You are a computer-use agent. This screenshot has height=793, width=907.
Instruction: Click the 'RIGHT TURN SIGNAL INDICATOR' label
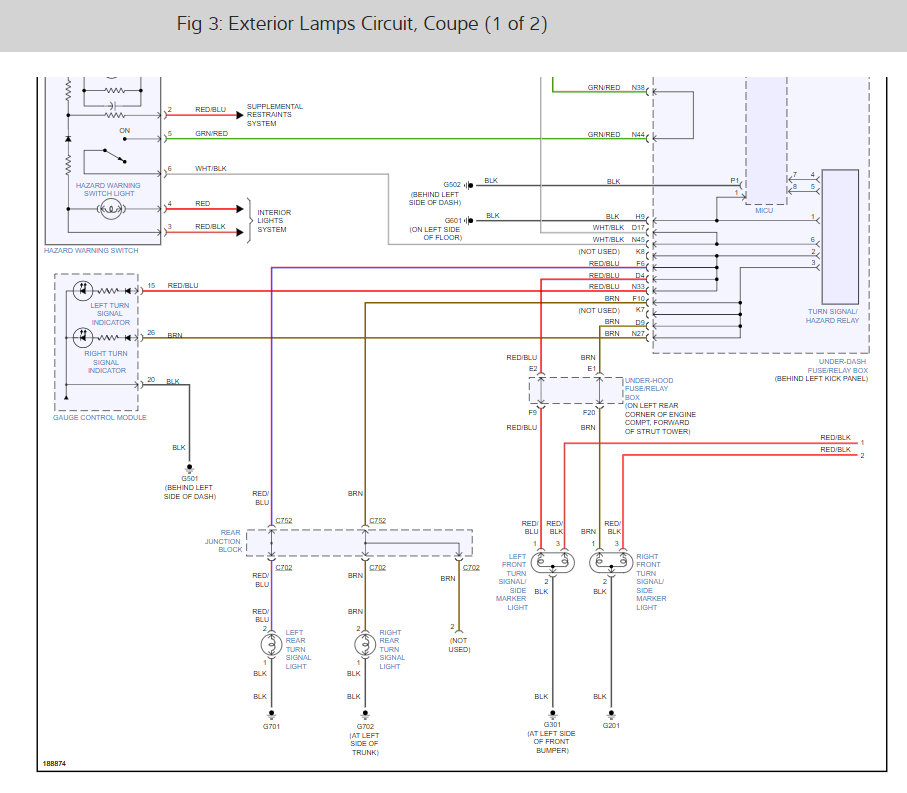coord(106,362)
